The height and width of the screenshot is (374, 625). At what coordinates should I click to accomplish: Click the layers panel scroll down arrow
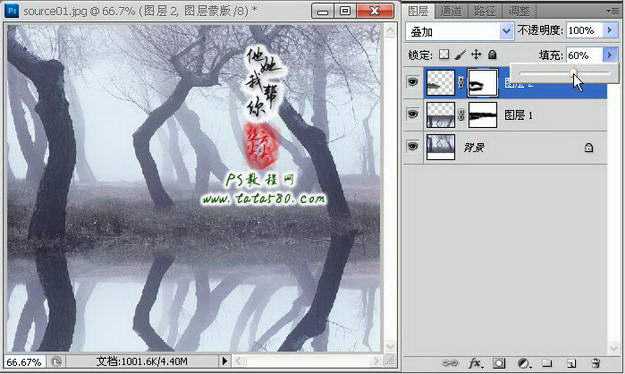click(613, 348)
